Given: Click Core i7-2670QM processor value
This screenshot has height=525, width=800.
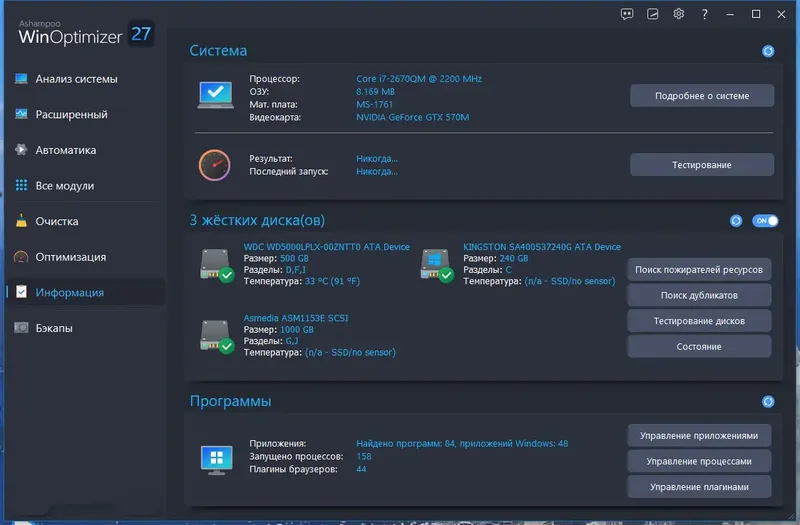Looking at the screenshot, I should pyautogui.click(x=419, y=79).
